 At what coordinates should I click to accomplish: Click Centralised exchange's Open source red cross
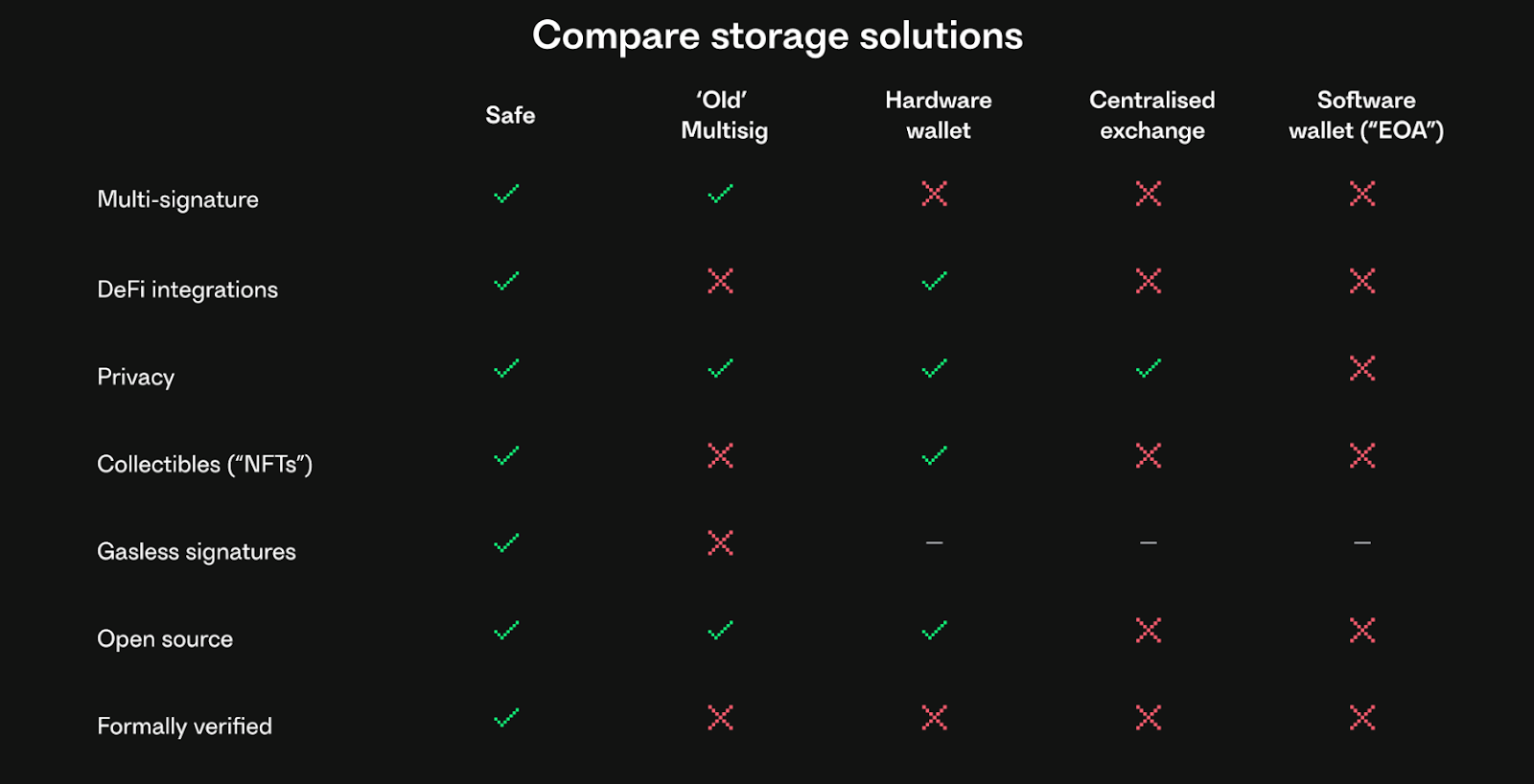point(1149,630)
